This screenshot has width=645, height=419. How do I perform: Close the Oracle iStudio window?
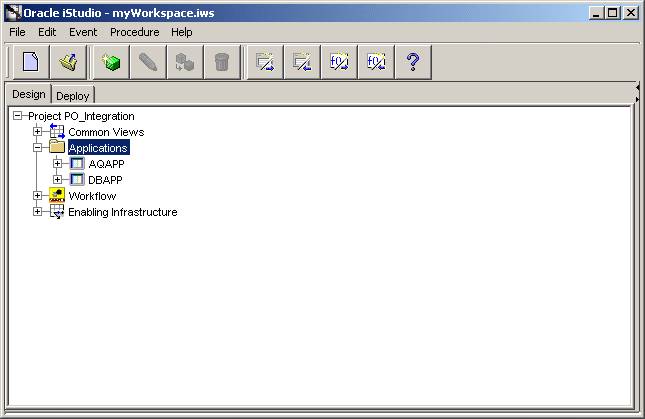click(x=630, y=13)
